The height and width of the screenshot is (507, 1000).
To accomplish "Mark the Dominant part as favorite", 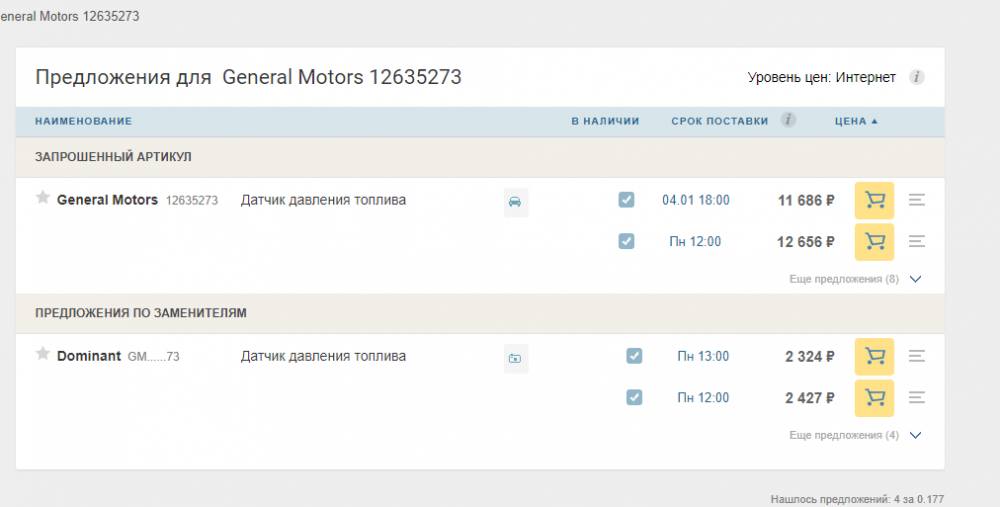I will click(x=43, y=354).
